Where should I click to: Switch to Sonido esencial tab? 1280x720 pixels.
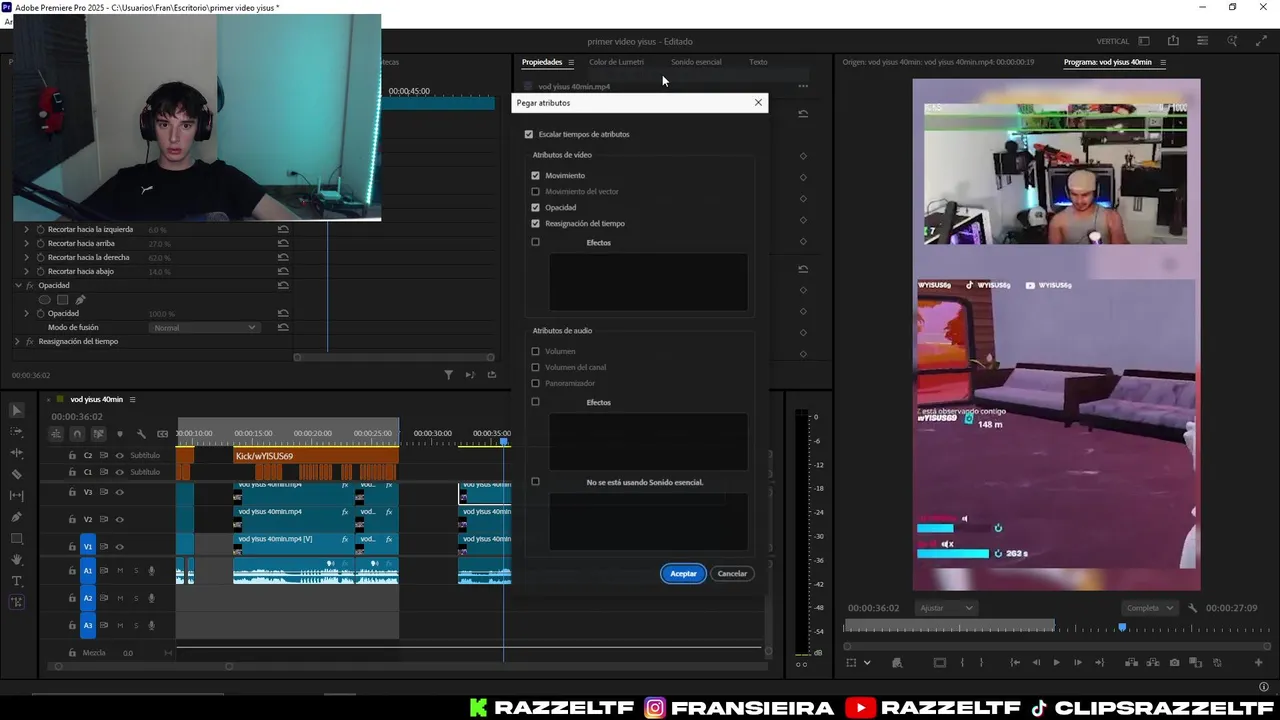coord(696,62)
